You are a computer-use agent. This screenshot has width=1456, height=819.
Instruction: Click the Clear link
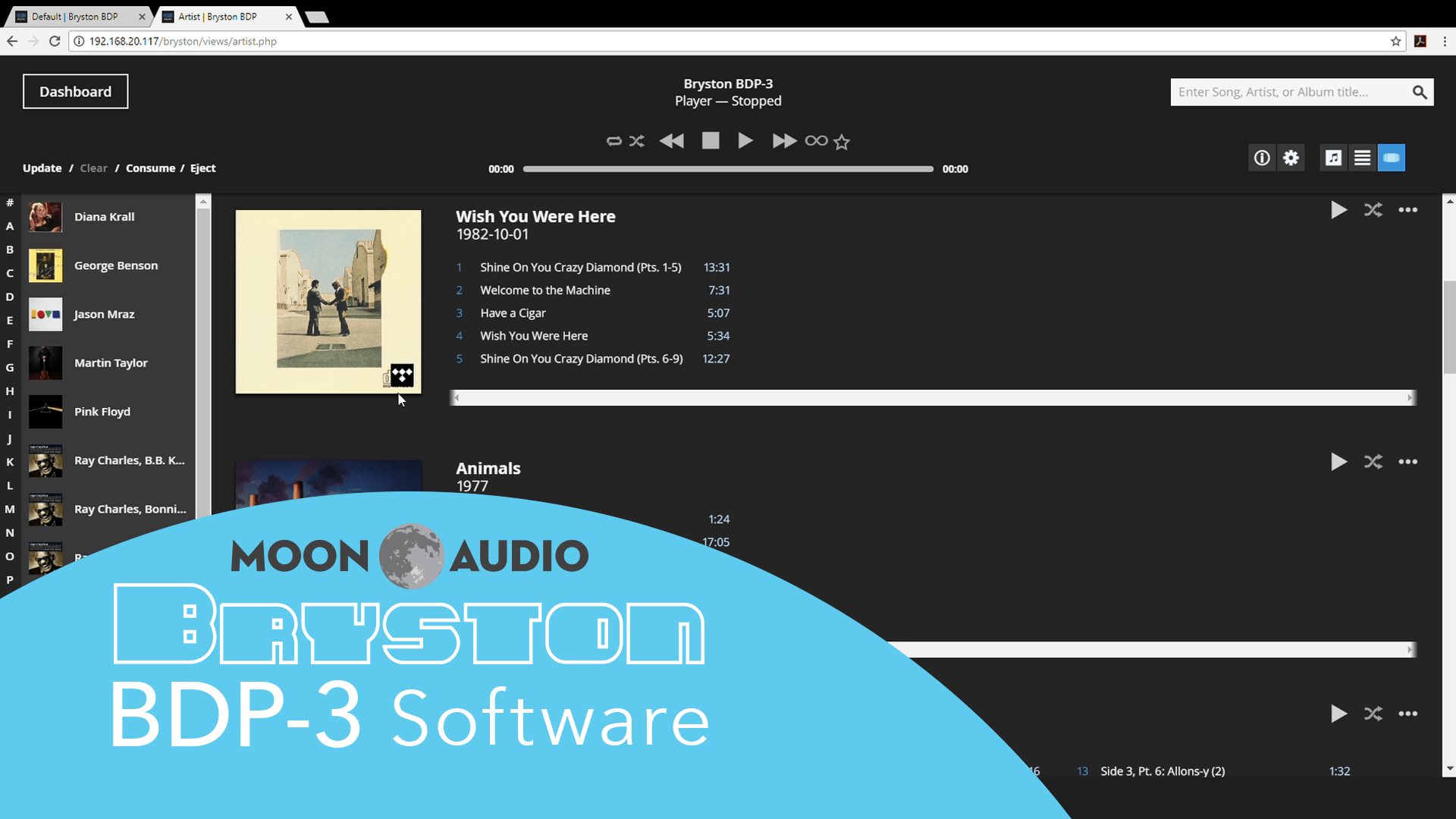point(94,168)
